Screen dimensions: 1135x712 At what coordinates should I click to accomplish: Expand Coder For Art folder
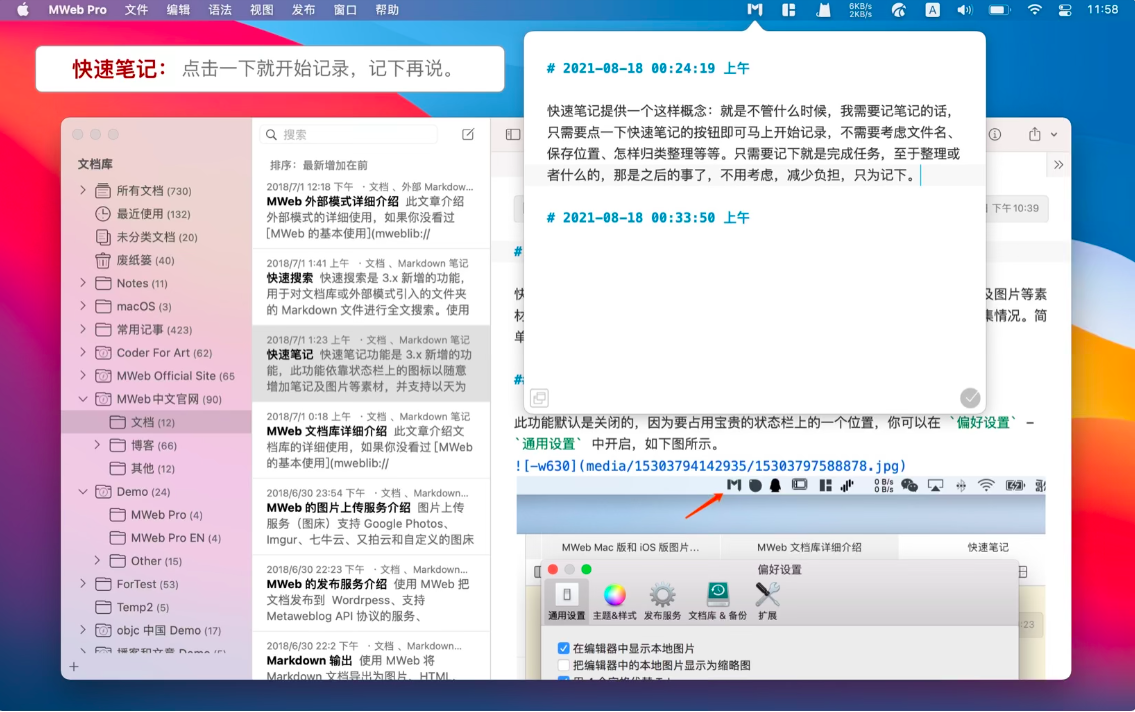pyautogui.click(x=83, y=352)
